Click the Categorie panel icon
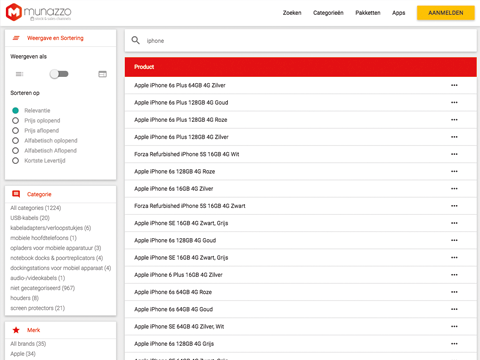This screenshot has height=360, width=480. (16, 194)
